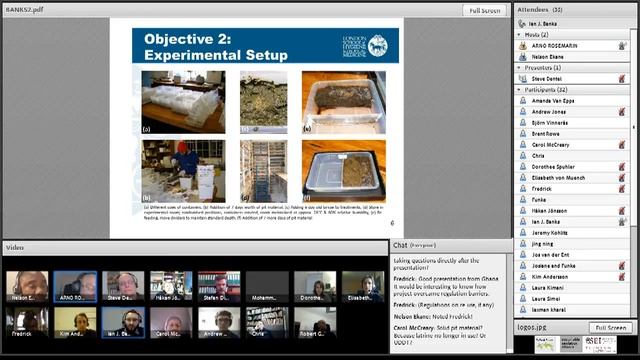Screen dimensions: 640x360
Task: Select Andrew... video thumbnail
Action: (x=219, y=322)
